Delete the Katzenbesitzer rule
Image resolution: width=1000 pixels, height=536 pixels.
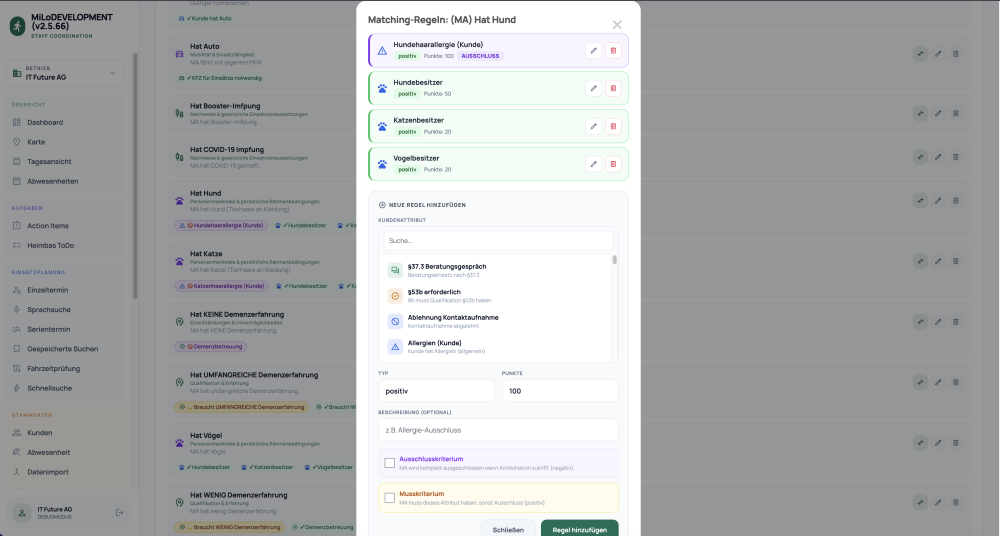click(613, 126)
